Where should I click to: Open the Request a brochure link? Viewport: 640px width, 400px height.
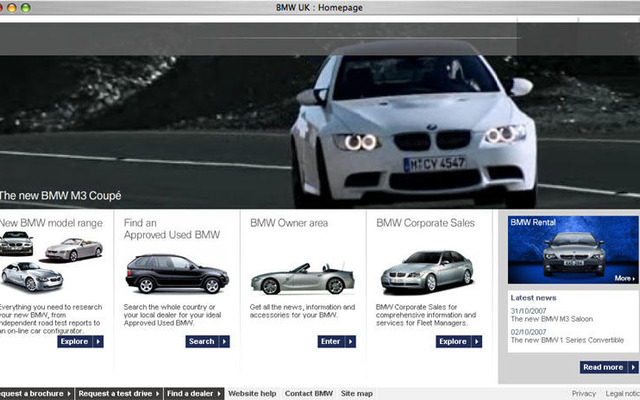click(x=36, y=393)
